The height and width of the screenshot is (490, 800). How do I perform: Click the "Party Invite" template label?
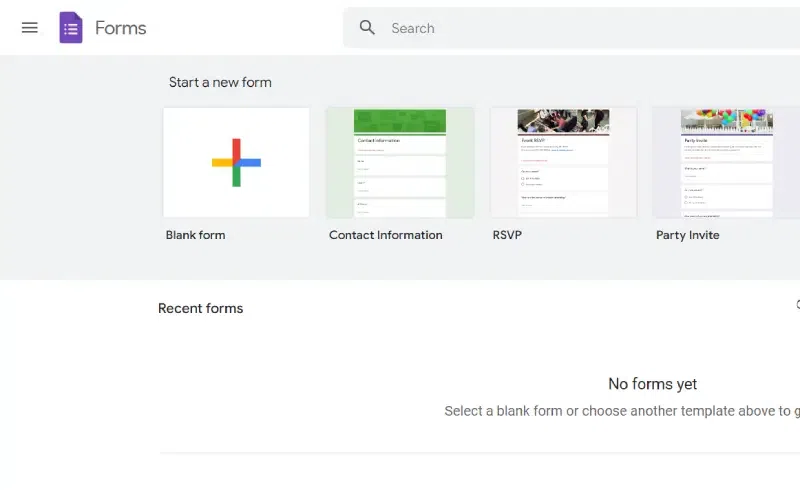[x=687, y=235]
